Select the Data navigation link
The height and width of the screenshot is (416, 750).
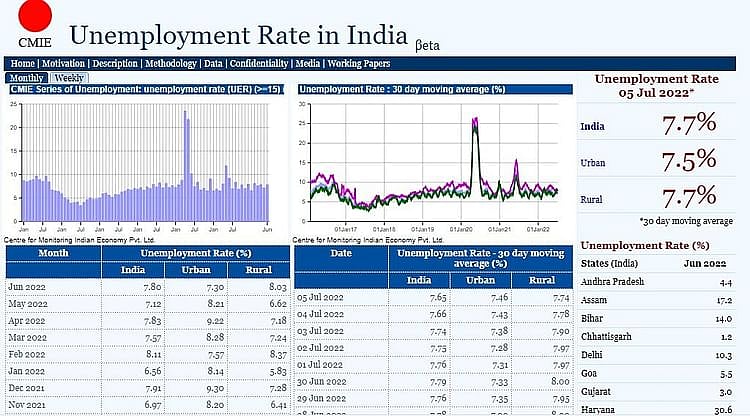pyautogui.click(x=213, y=64)
